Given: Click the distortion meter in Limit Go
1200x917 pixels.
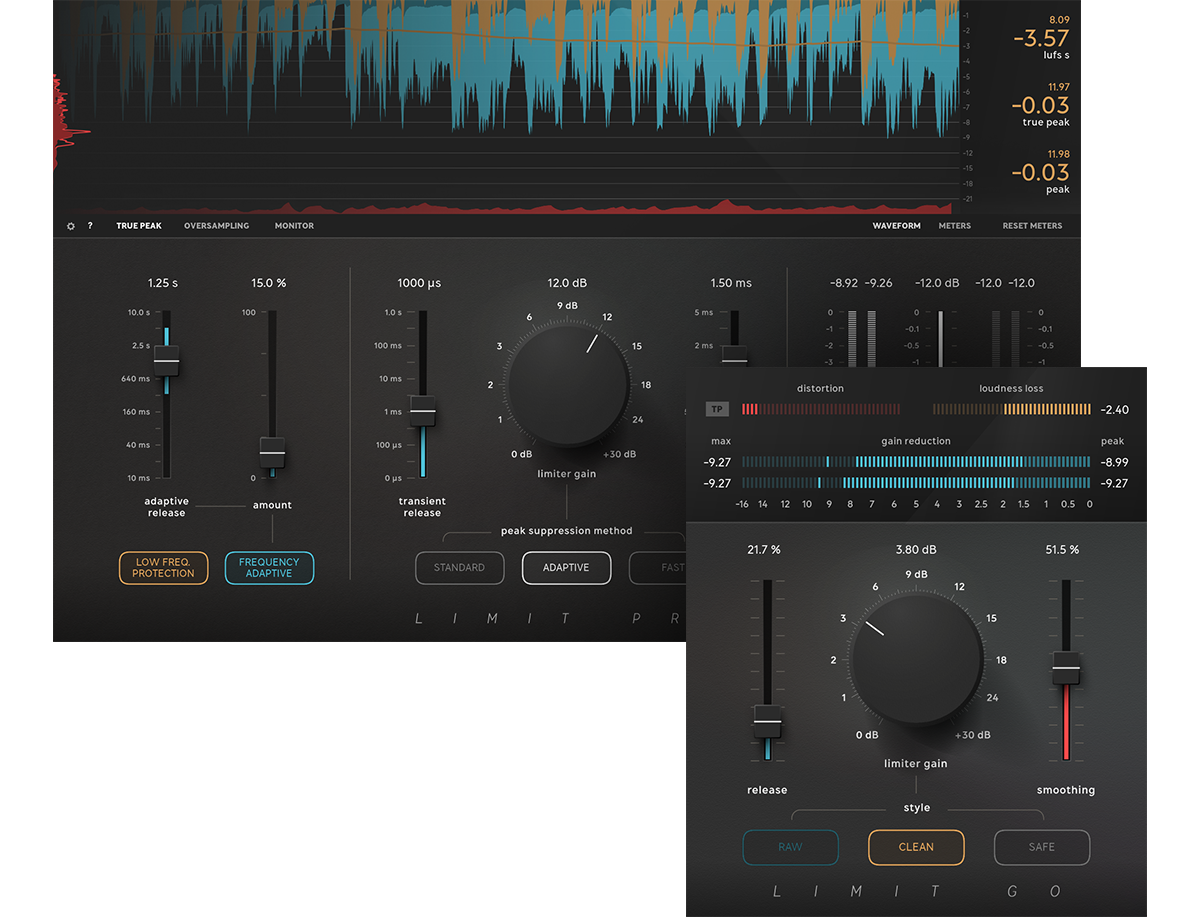Looking at the screenshot, I should click(821, 409).
